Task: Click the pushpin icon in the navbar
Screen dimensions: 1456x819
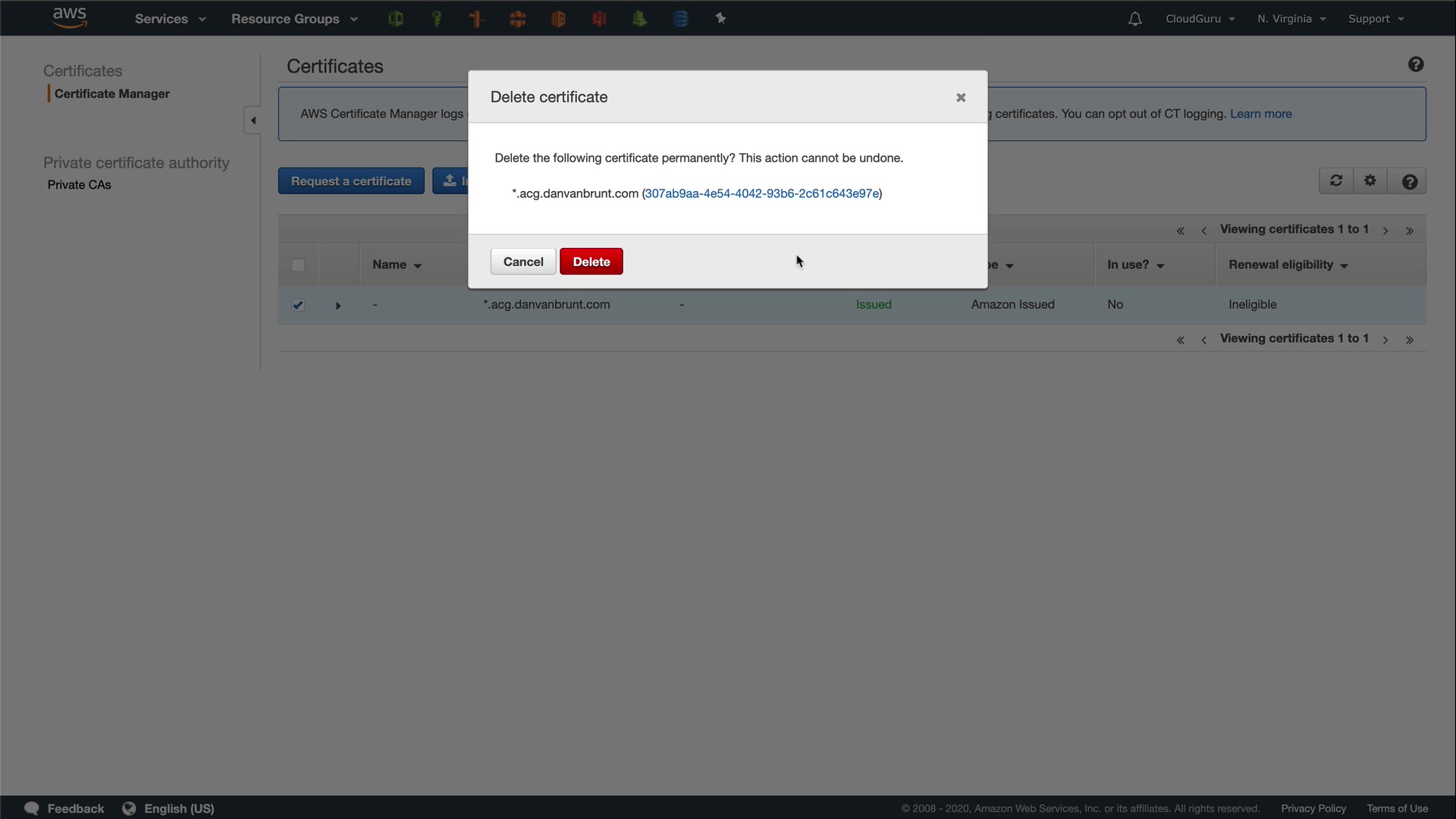Action: coord(720,19)
